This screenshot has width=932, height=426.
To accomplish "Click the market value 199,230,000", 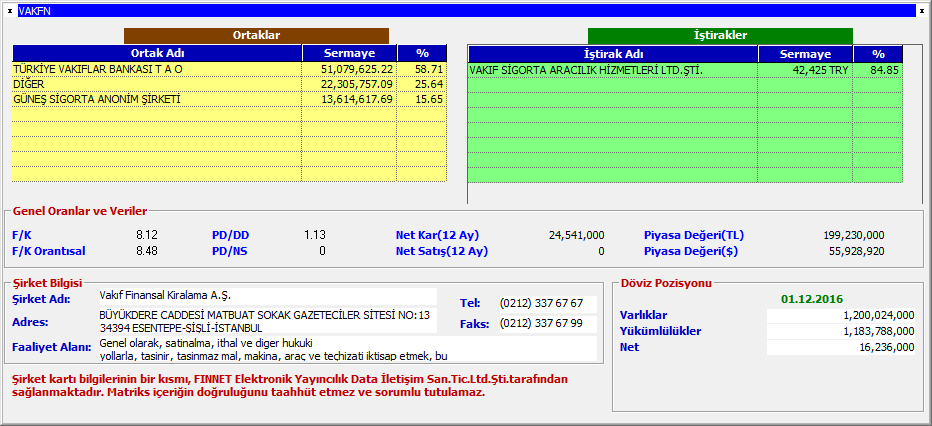I will point(854,235).
